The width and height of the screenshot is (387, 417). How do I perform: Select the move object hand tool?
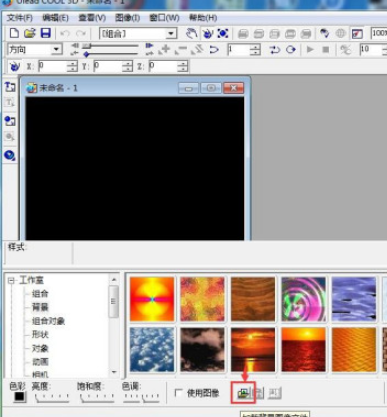[191, 33]
